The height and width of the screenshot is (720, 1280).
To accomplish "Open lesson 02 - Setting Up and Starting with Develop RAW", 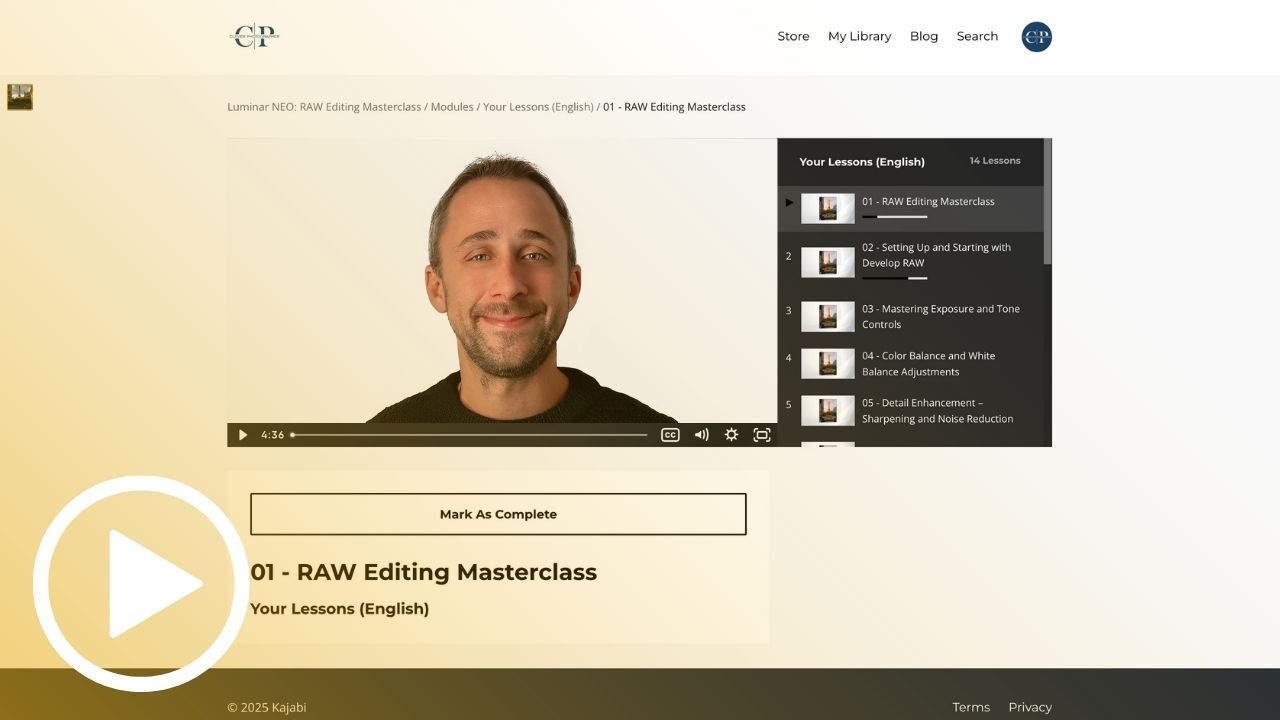I will [910, 262].
